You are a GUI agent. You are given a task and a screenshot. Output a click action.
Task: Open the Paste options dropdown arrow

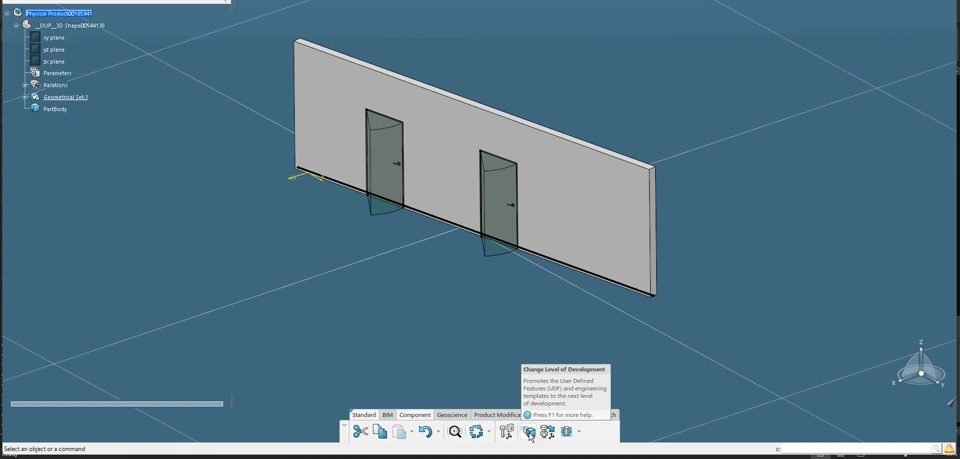[x=411, y=431]
